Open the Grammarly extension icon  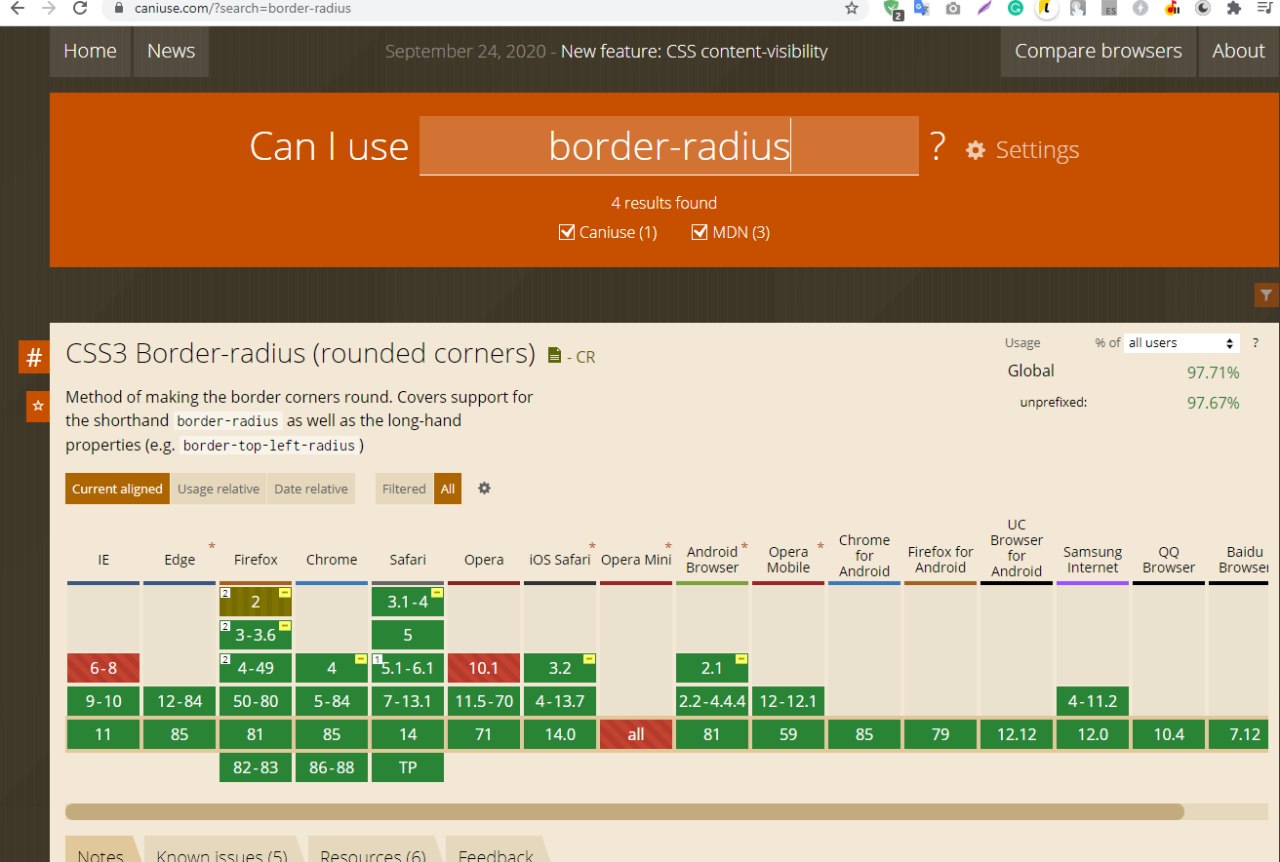(1015, 8)
